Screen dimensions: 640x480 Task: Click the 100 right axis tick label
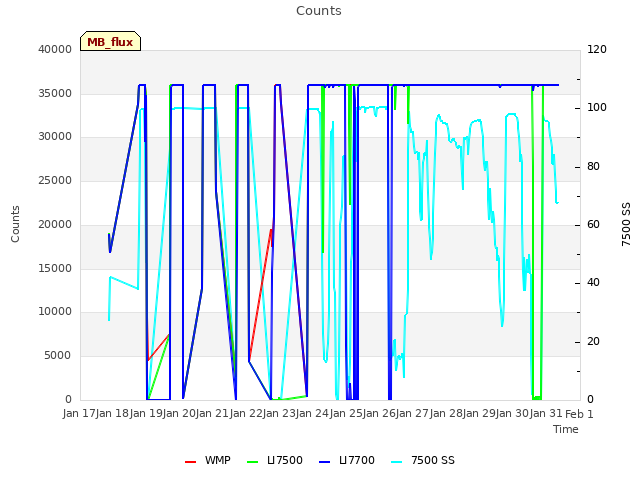(x=597, y=108)
